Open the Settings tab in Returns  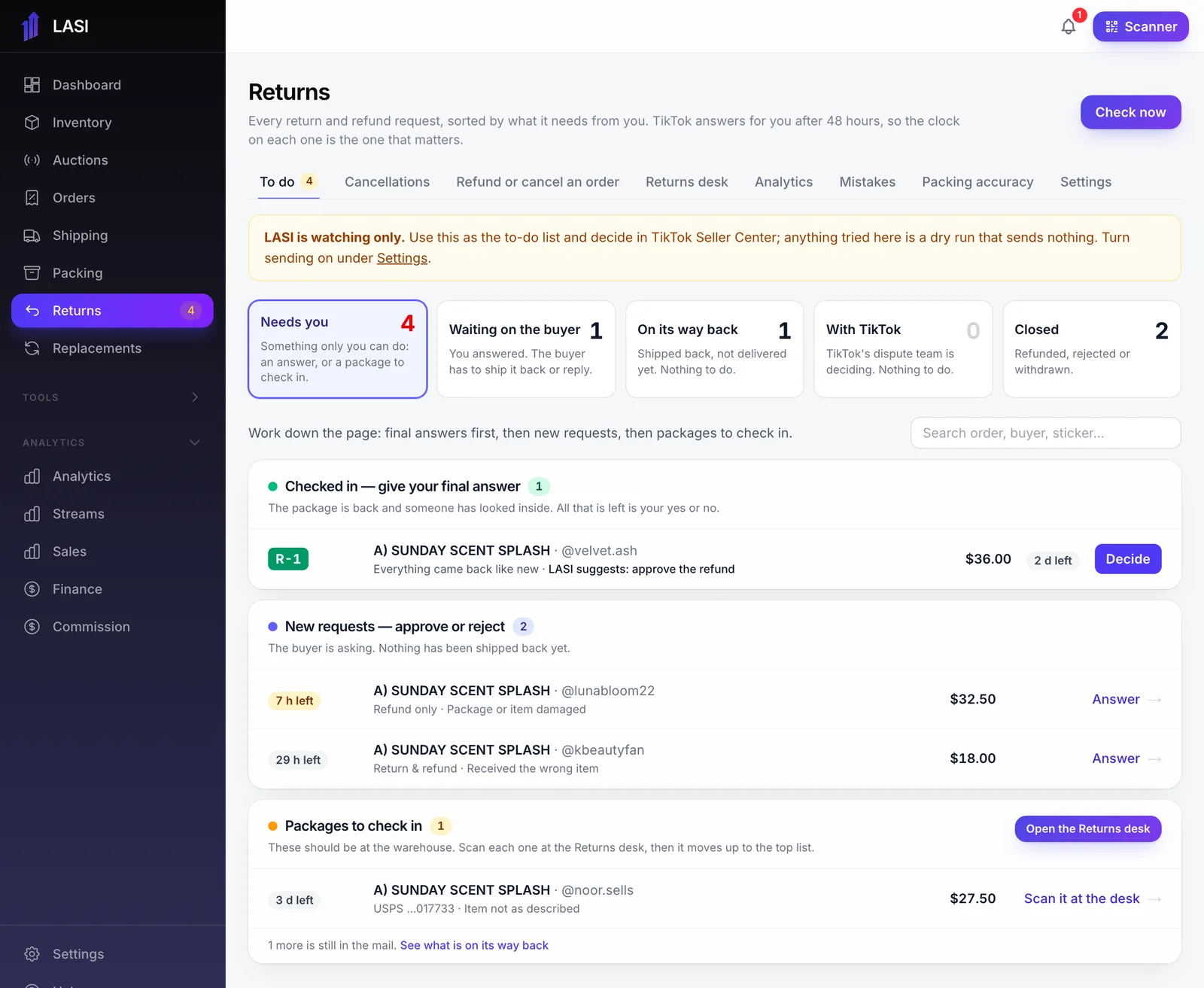click(1085, 182)
